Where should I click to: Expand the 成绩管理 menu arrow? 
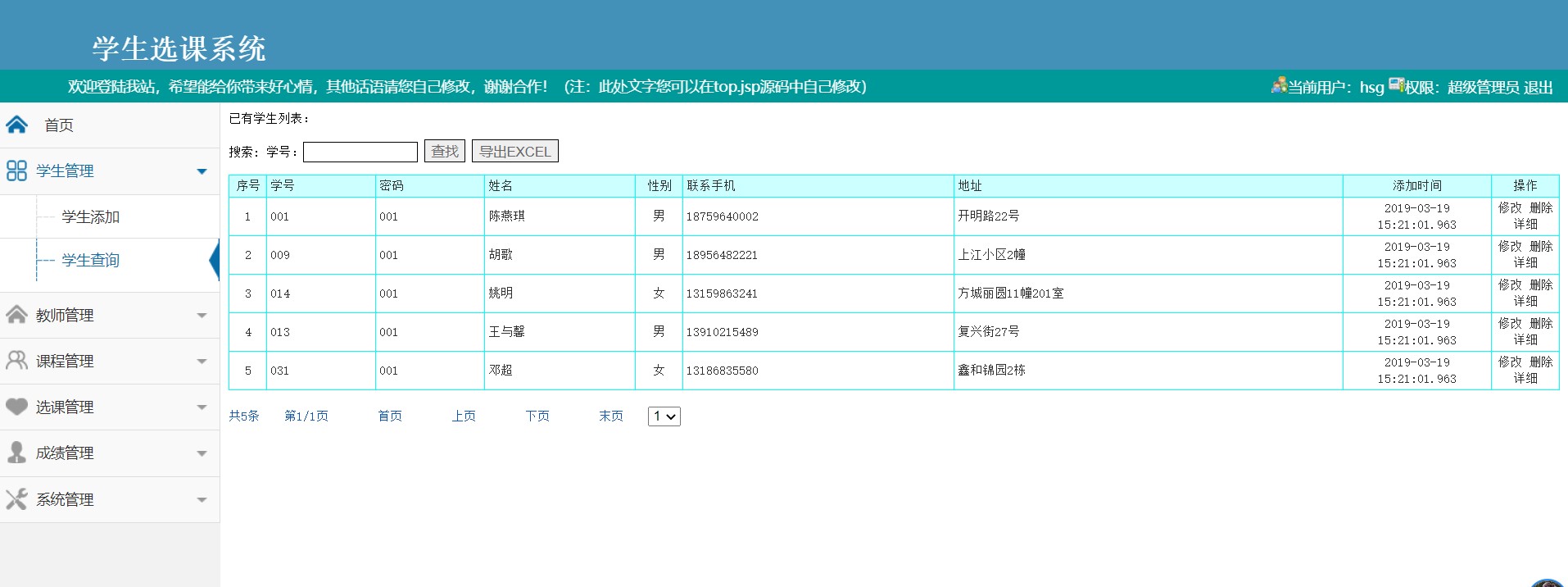202,453
